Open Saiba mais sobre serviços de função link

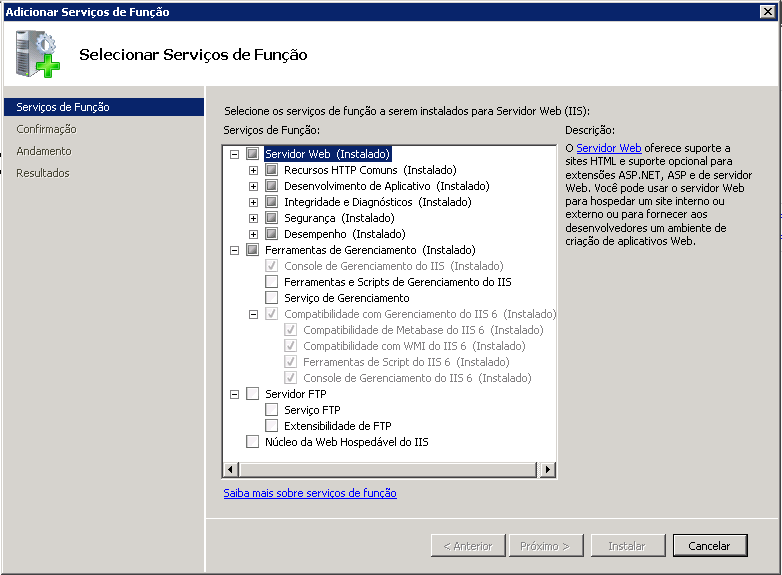point(310,493)
